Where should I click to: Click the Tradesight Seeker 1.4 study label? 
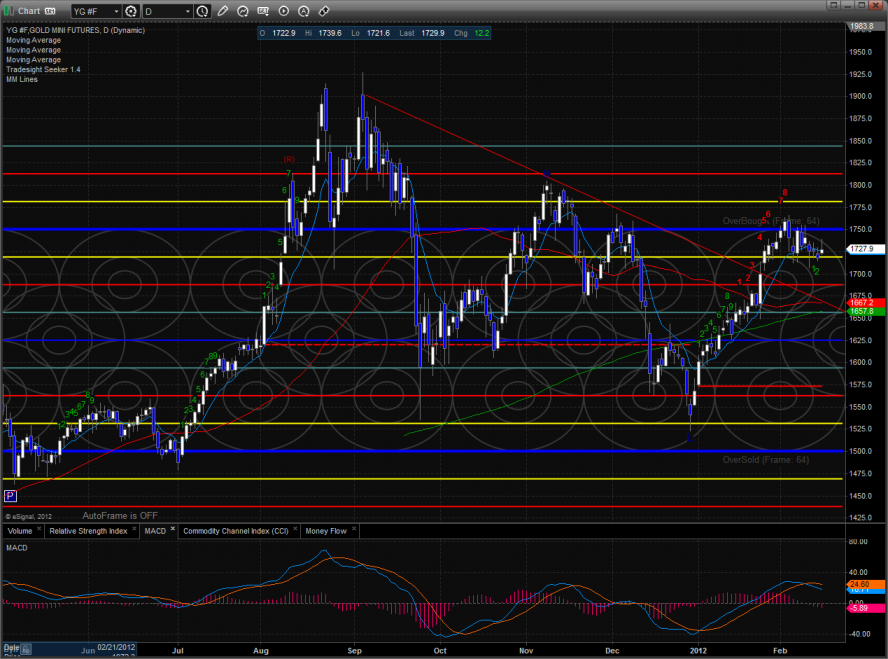pyautogui.click(x=43, y=70)
